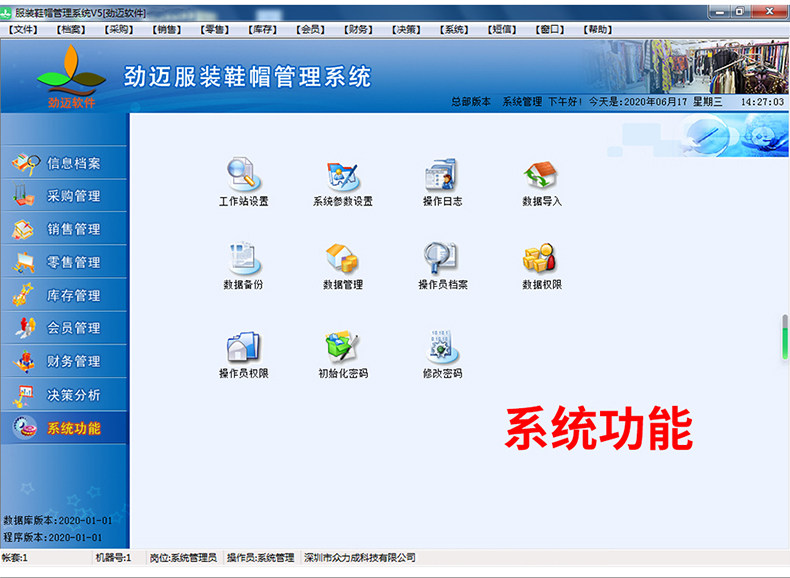Image resolution: width=790 pixels, height=578 pixels.
Task: Click the 劲迈软件 logo
Action: click(x=71, y=77)
